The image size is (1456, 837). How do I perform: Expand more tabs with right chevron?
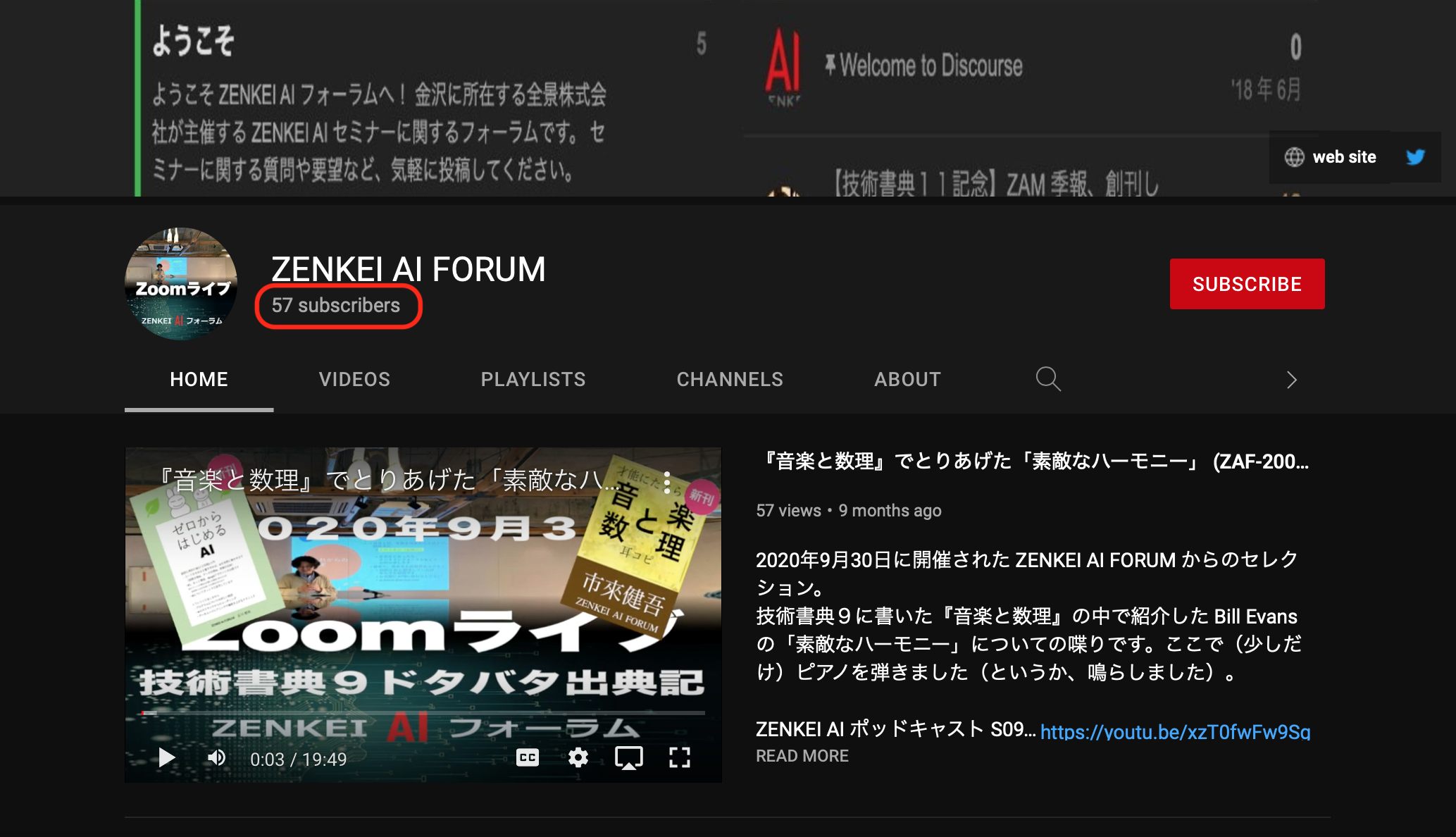1291,380
